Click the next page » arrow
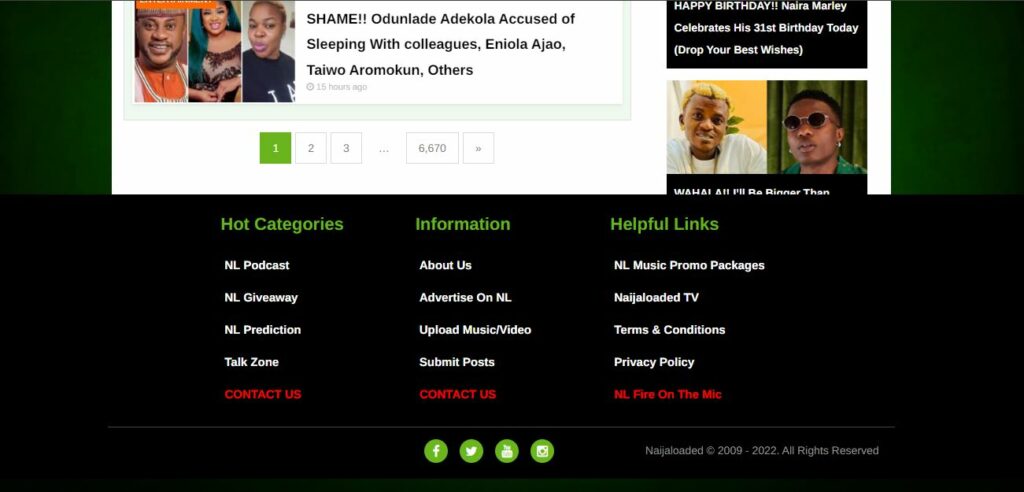Image resolution: width=1024 pixels, height=492 pixels. [x=478, y=148]
